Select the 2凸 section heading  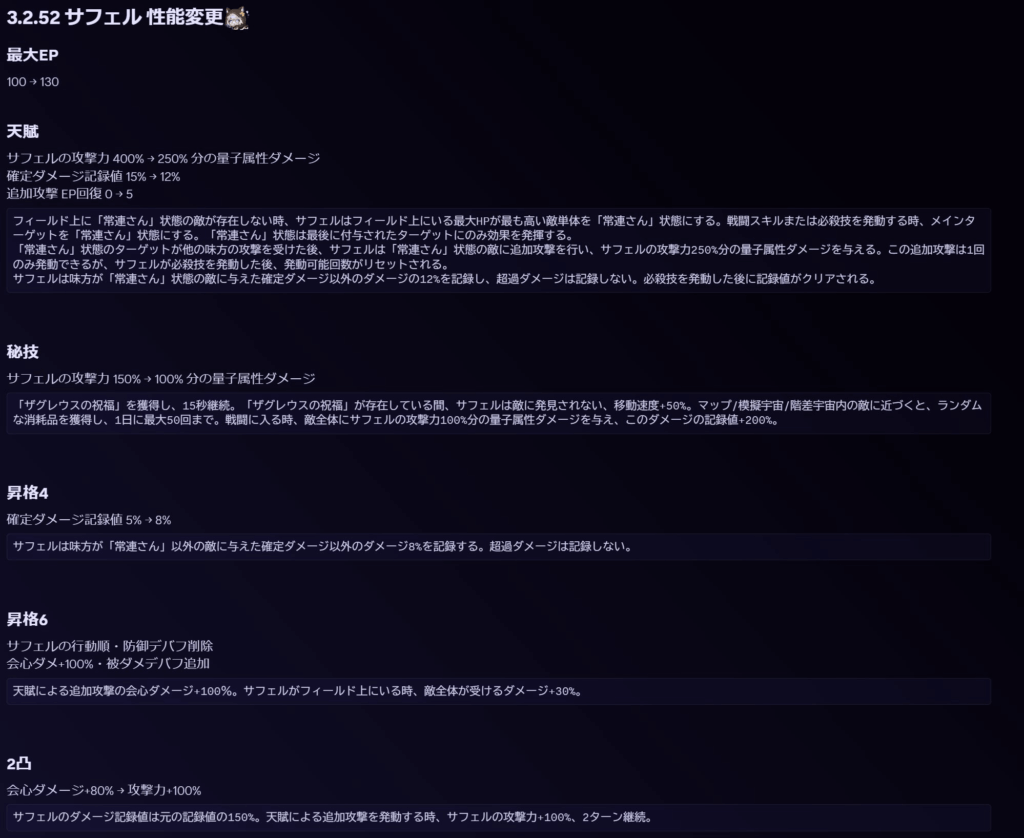[19, 763]
